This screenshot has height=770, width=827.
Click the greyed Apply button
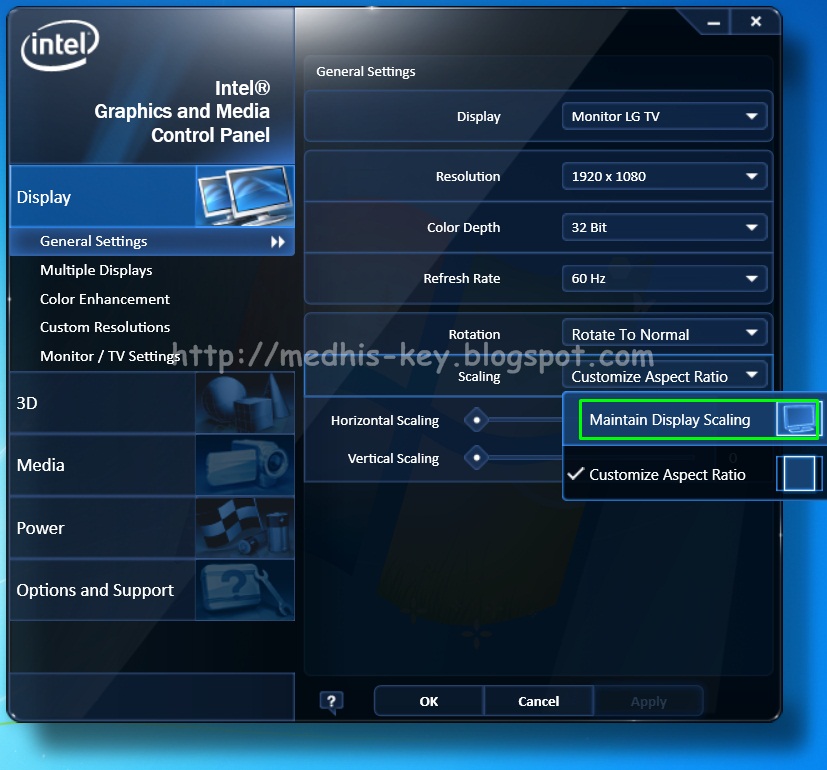[x=649, y=701]
